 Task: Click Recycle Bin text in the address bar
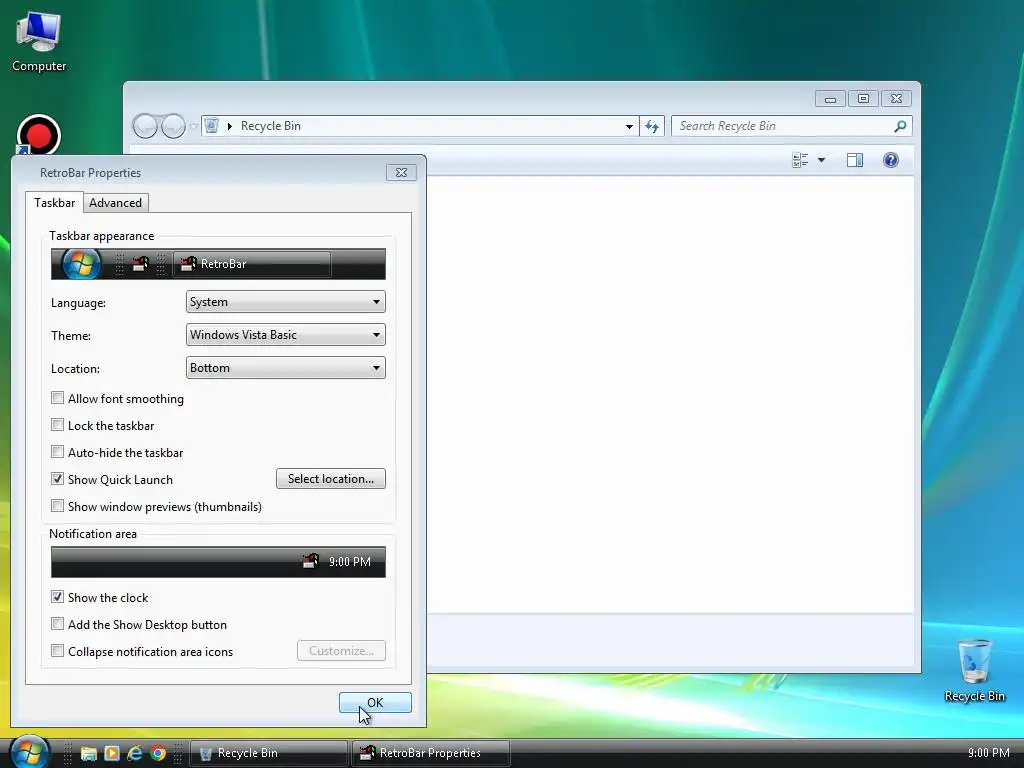coord(270,126)
